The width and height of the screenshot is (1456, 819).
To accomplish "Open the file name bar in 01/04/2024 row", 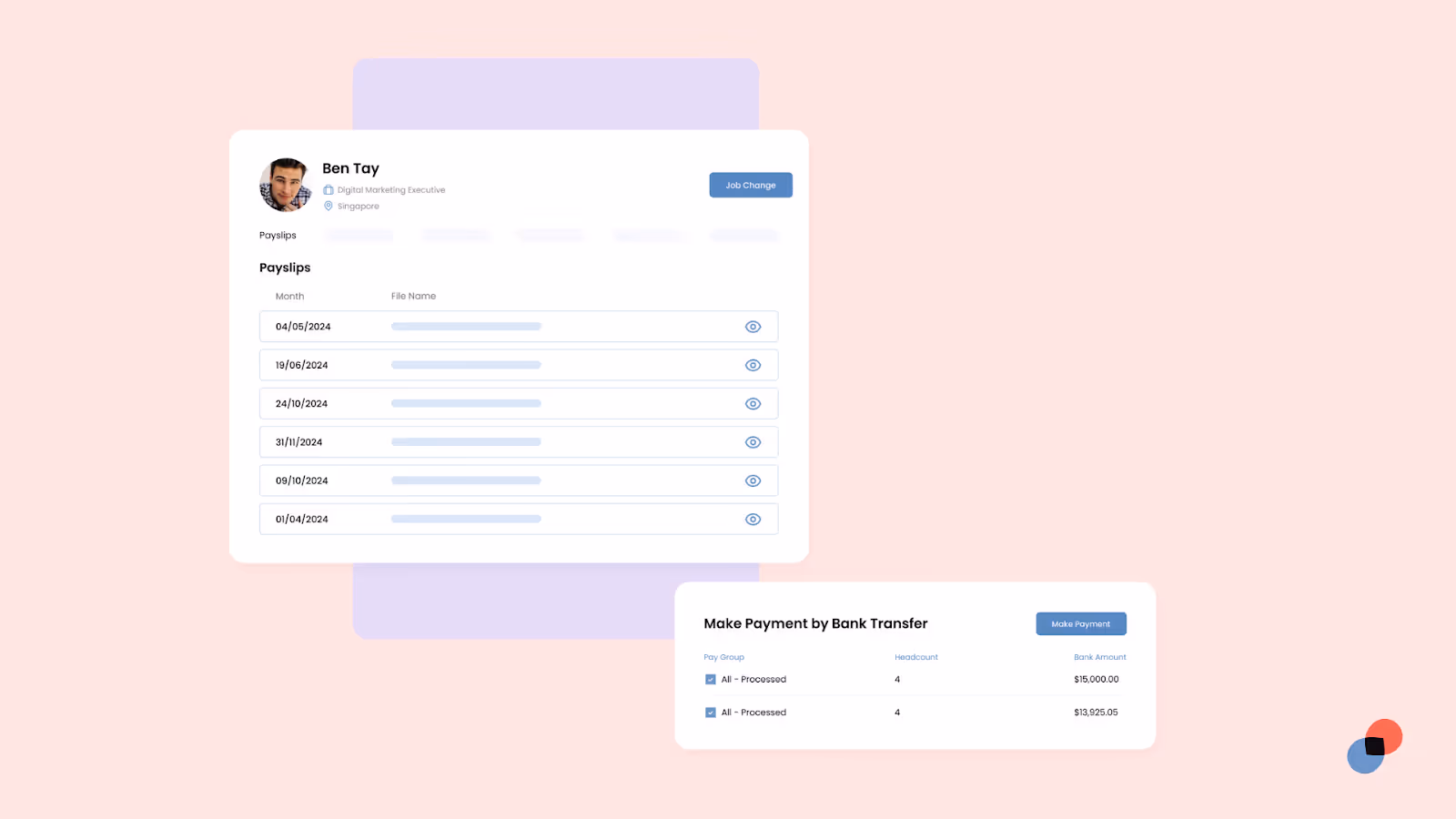I will [467, 519].
